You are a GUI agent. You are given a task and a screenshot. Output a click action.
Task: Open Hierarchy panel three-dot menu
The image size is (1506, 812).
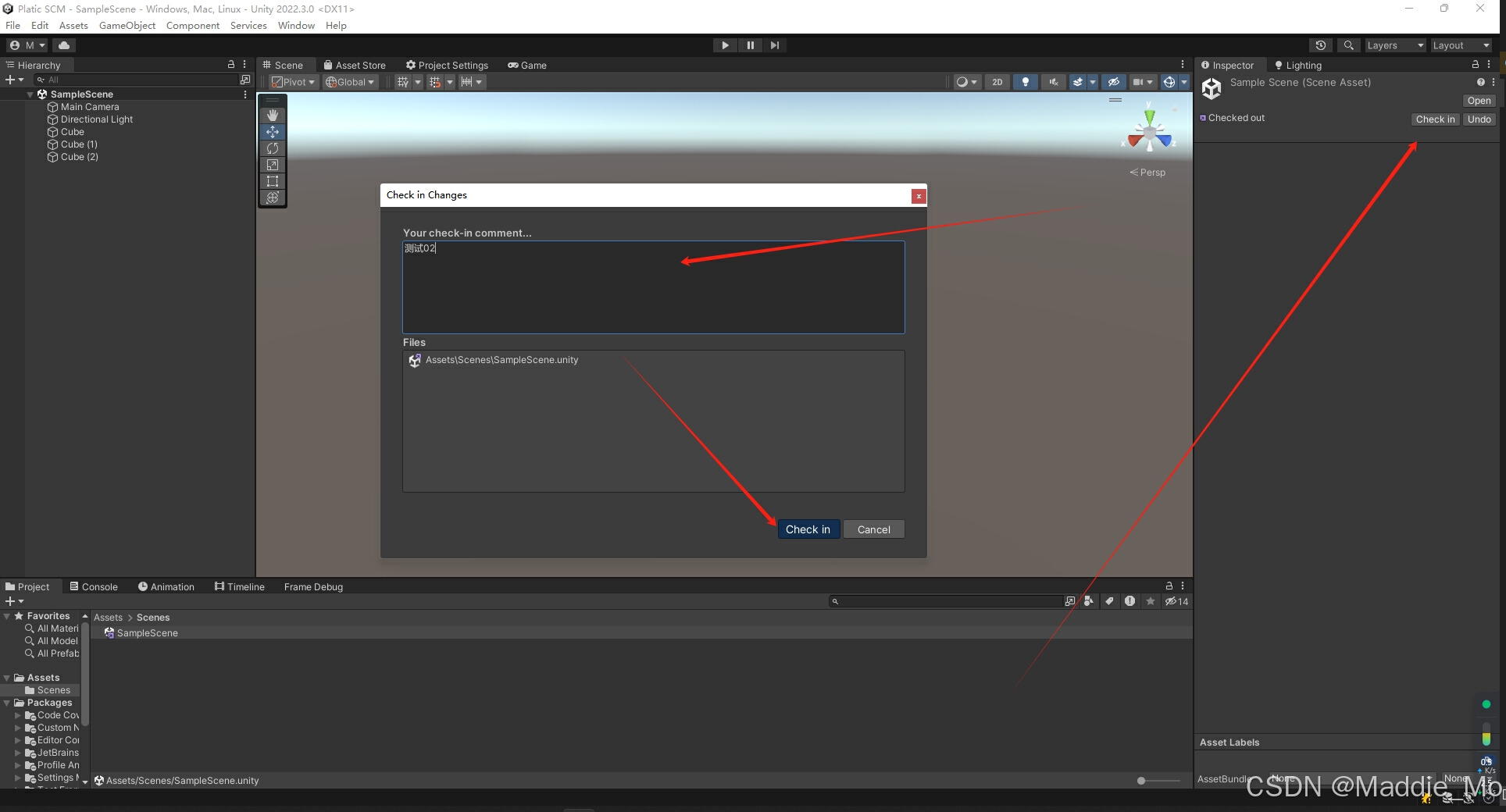(x=244, y=65)
